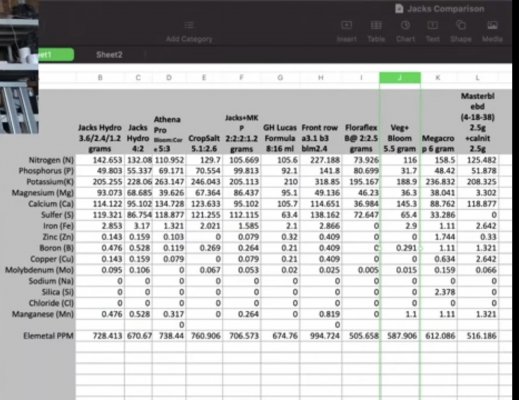Click the Front row a3.1 b3 header
The width and height of the screenshot is (519, 400).
click(x=319, y=138)
